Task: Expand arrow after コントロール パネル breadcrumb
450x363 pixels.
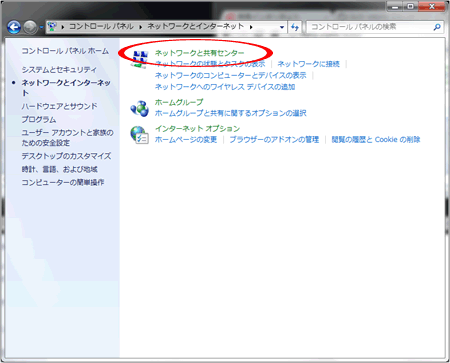Action: 140,27
